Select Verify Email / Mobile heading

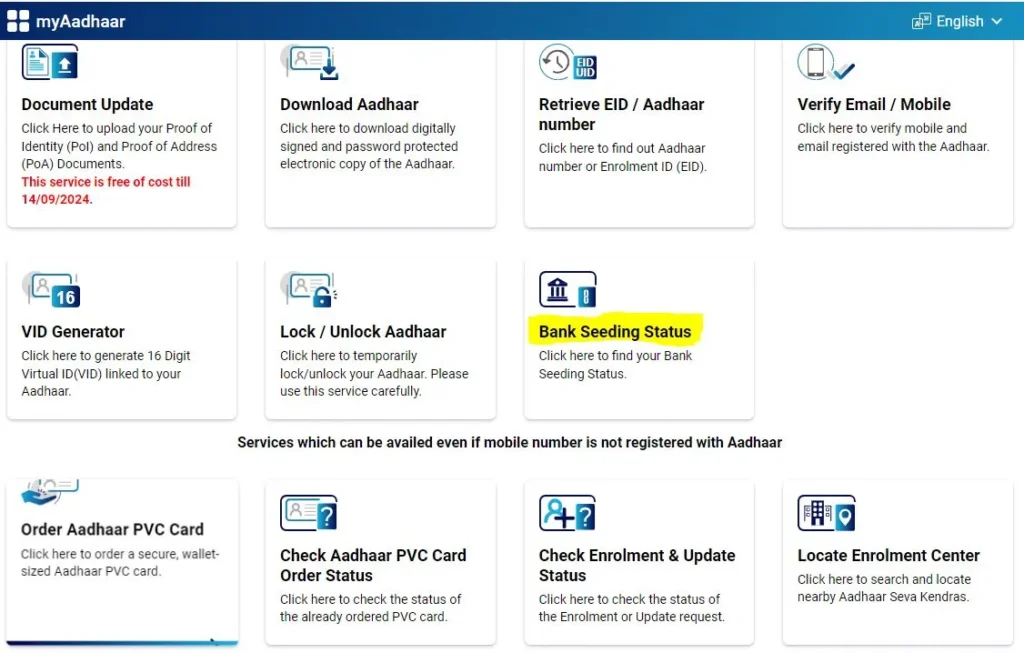874,104
